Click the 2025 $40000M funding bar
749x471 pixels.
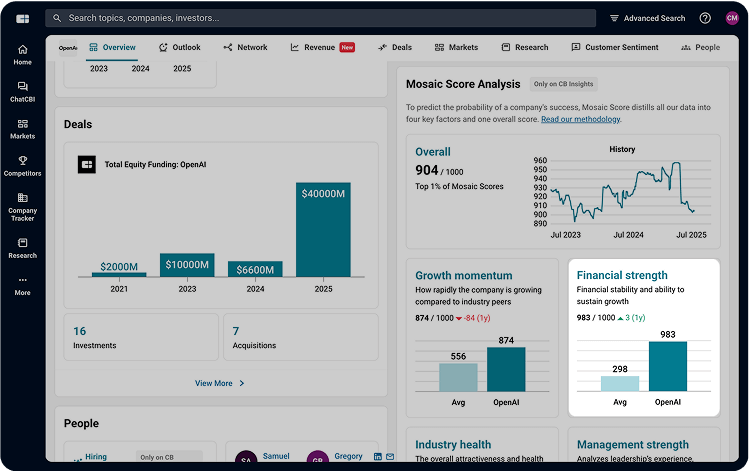323,229
